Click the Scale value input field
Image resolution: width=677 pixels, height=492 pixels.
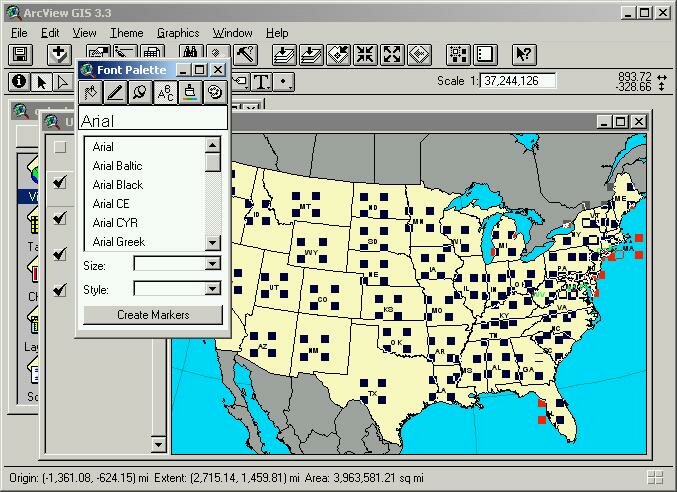pos(518,81)
